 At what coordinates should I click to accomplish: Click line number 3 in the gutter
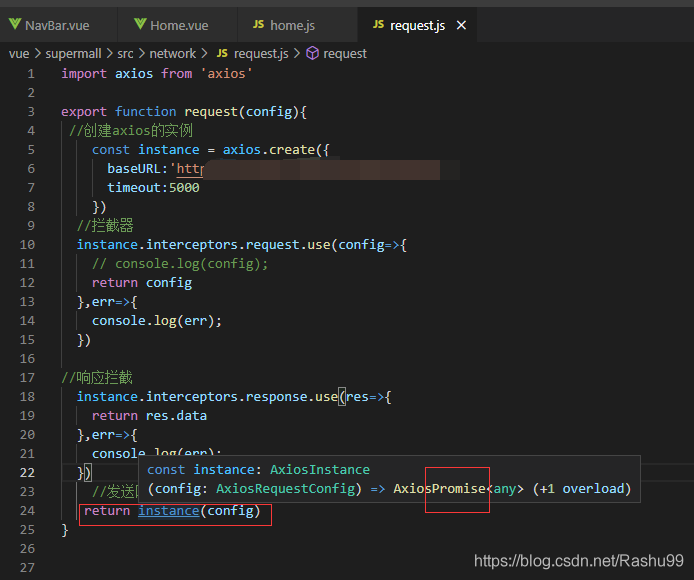coord(31,112)
